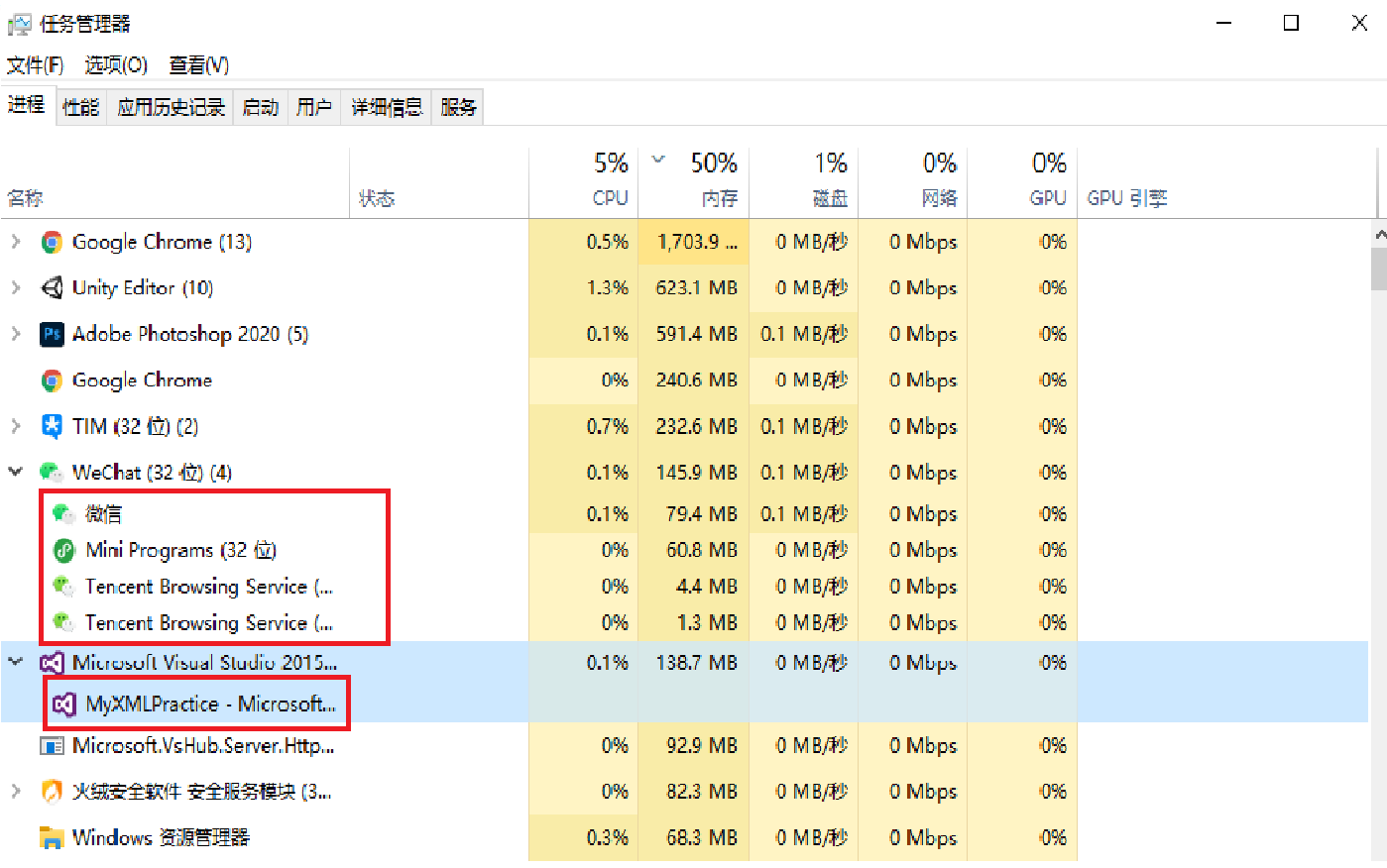This screenshot has height=868, width=1387.
Task: Expand the Google Chrome (13) process group
Action: tap(16, 242)
